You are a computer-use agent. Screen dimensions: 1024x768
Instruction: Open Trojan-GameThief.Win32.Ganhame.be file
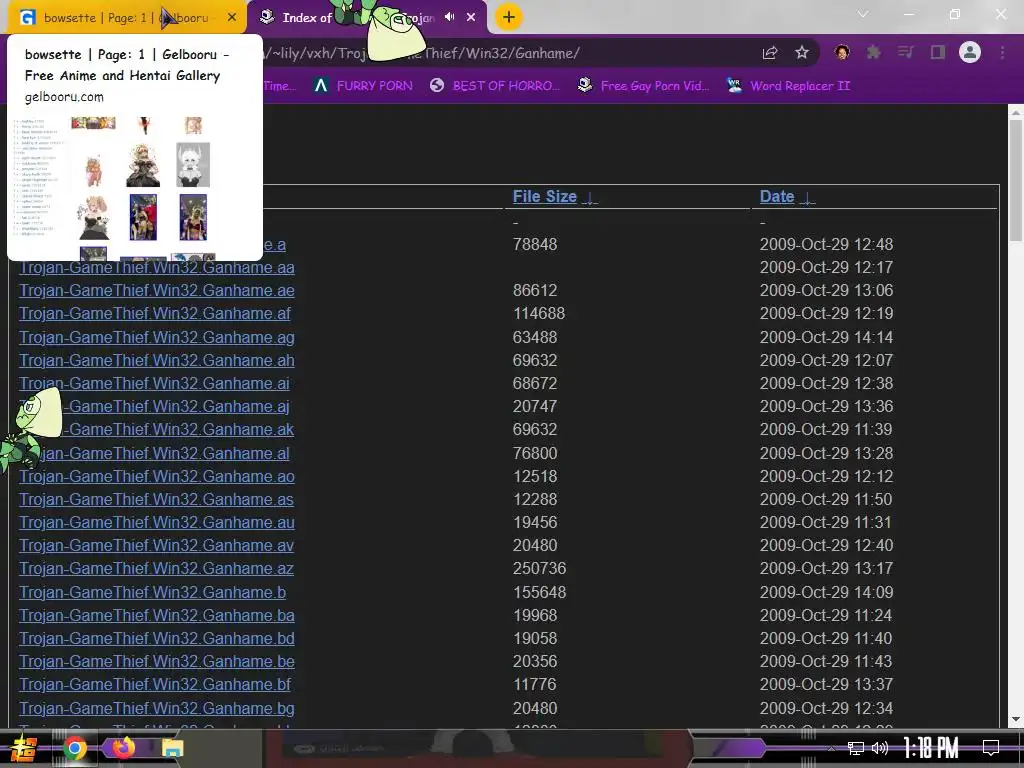(157, 662)
